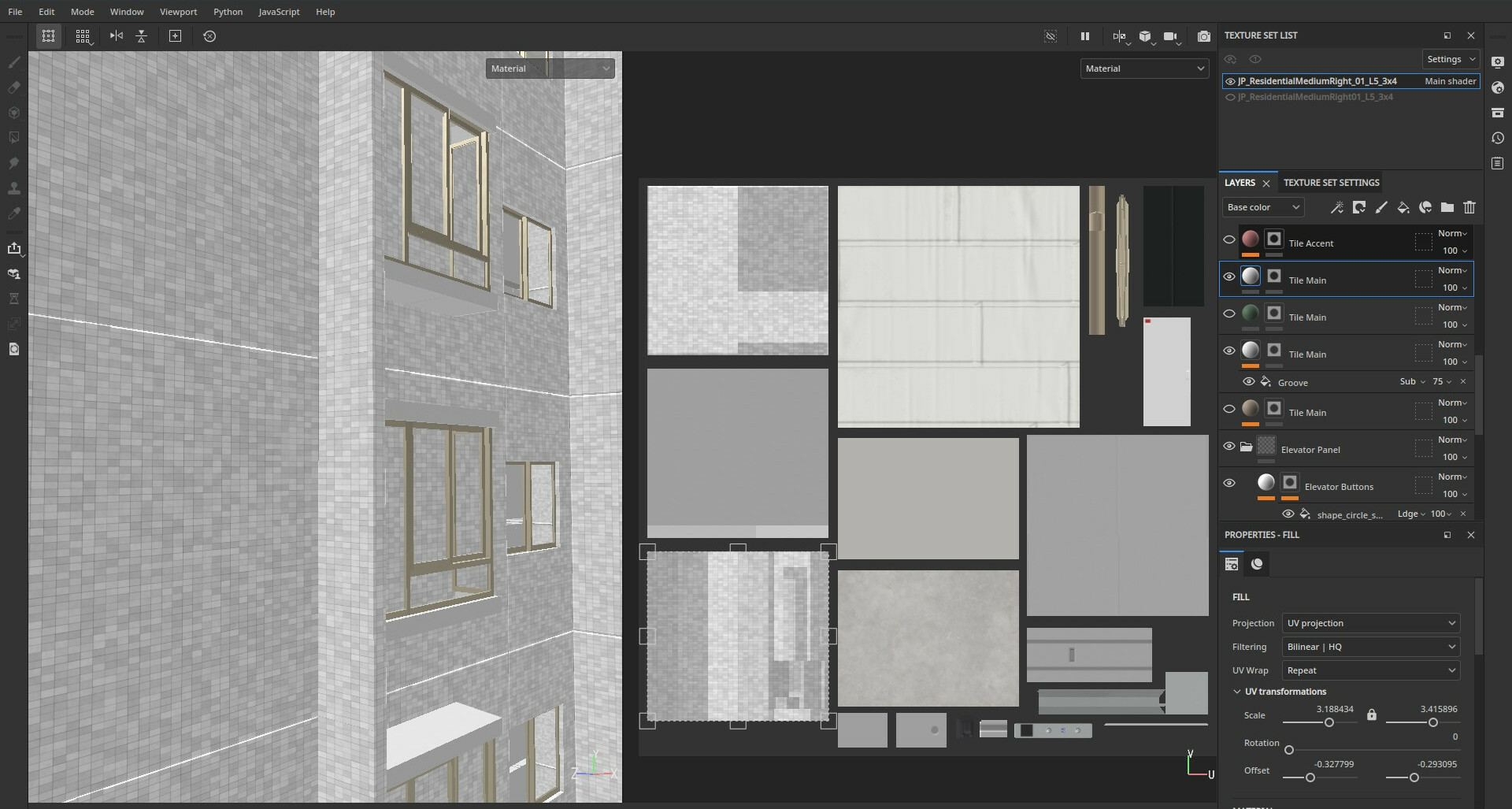Toggle visibility of the Elevator Panel folder

(x=1228, y=446)
